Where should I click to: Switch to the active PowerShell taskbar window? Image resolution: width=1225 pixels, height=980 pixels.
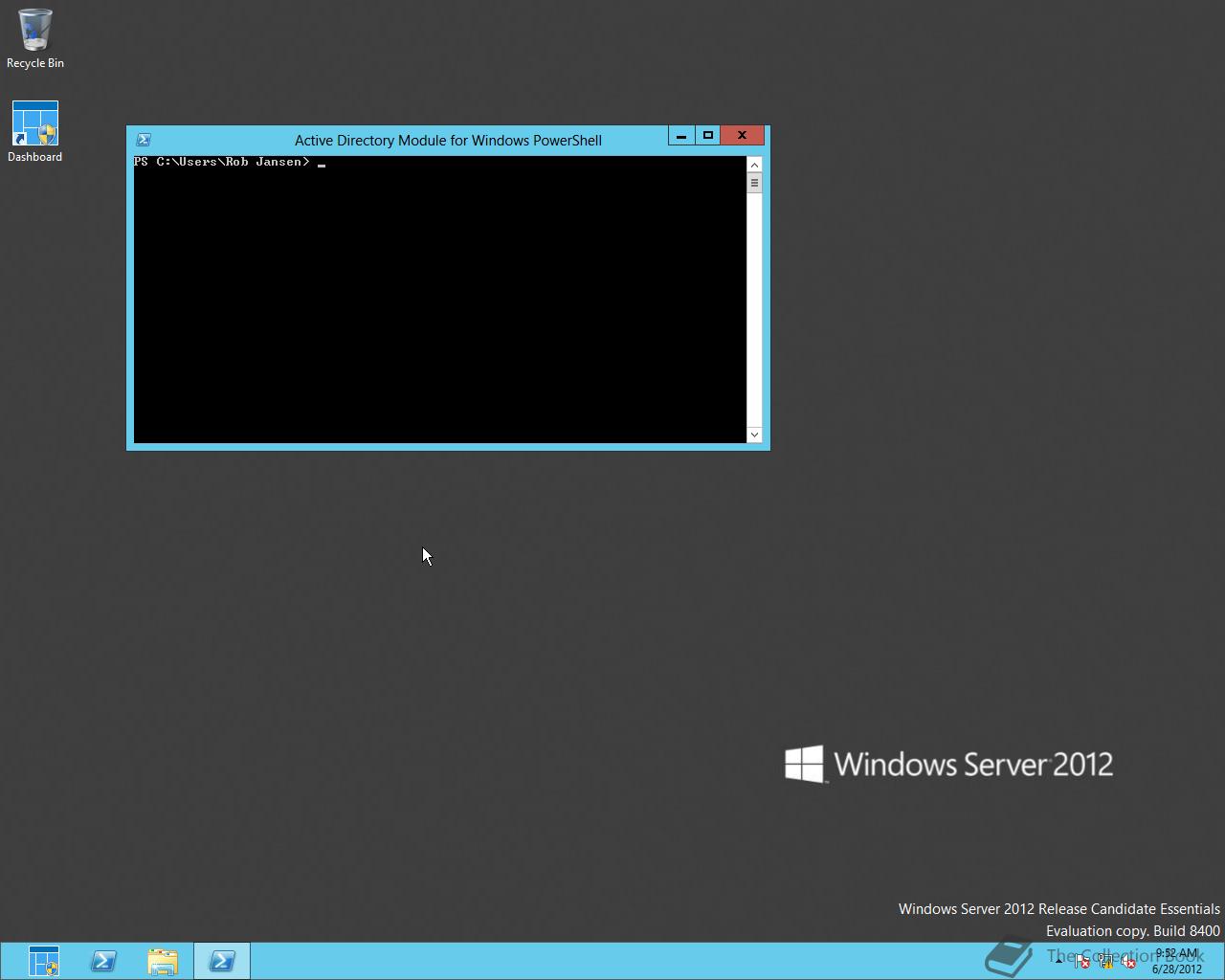(222, 961)
